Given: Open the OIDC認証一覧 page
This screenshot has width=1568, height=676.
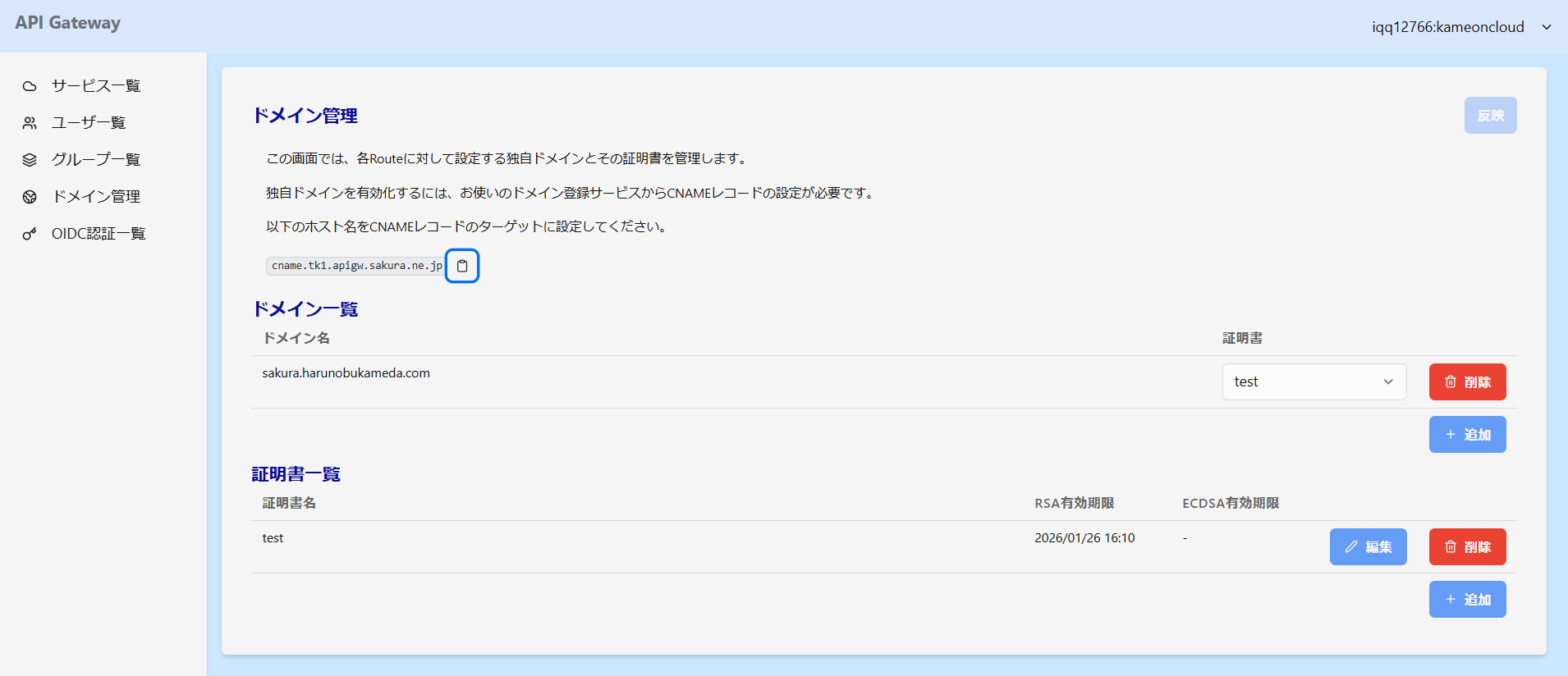Looking at the screenshot, I should pos(99,234).
